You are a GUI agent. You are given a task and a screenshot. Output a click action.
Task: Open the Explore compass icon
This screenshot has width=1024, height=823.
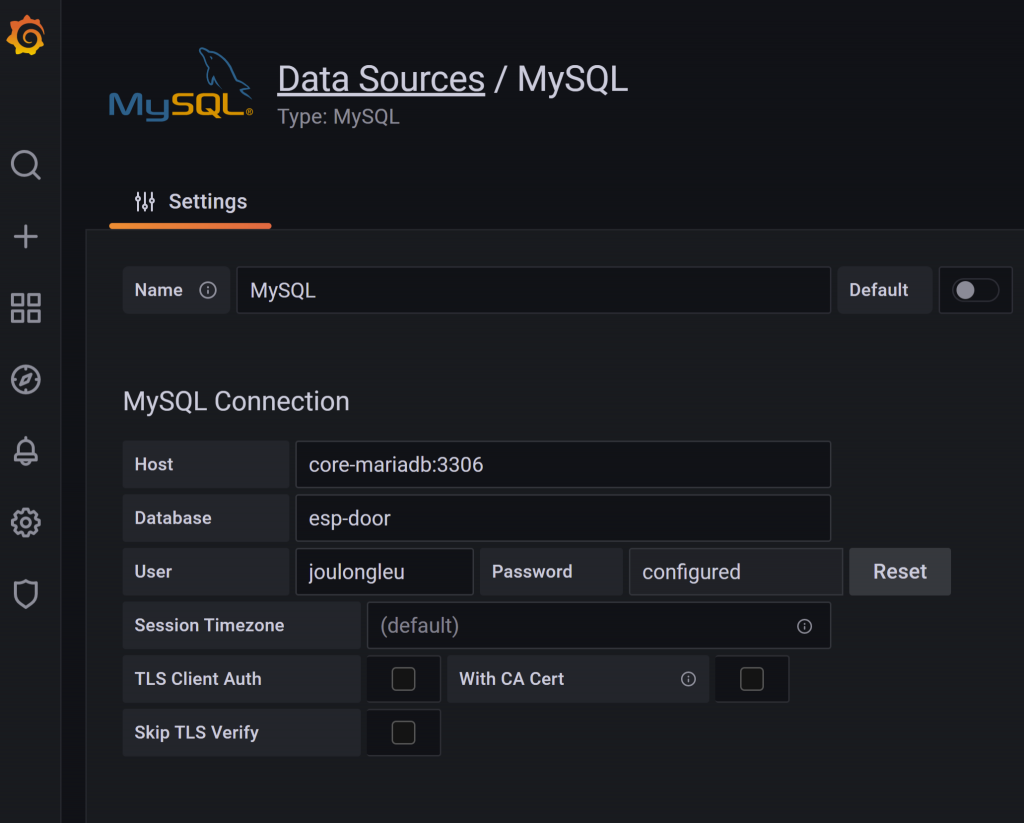[26, 379]
